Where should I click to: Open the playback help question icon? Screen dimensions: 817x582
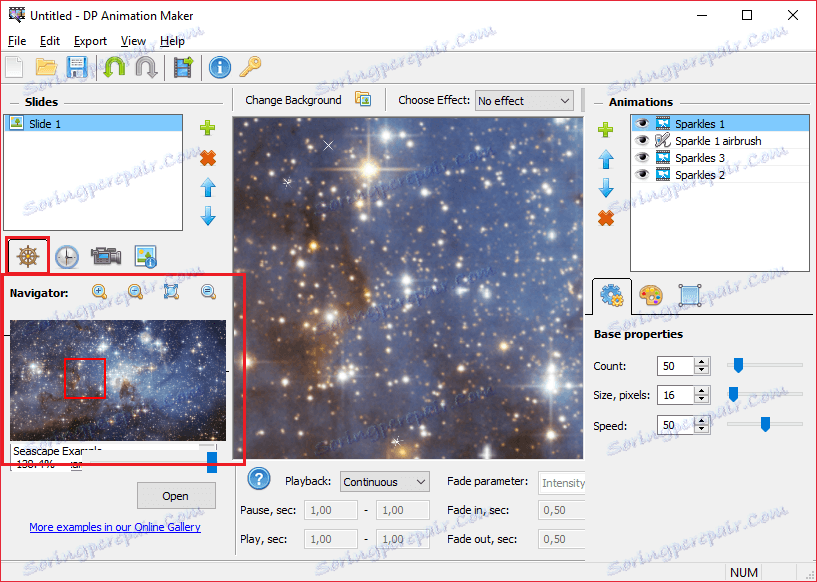259,478
